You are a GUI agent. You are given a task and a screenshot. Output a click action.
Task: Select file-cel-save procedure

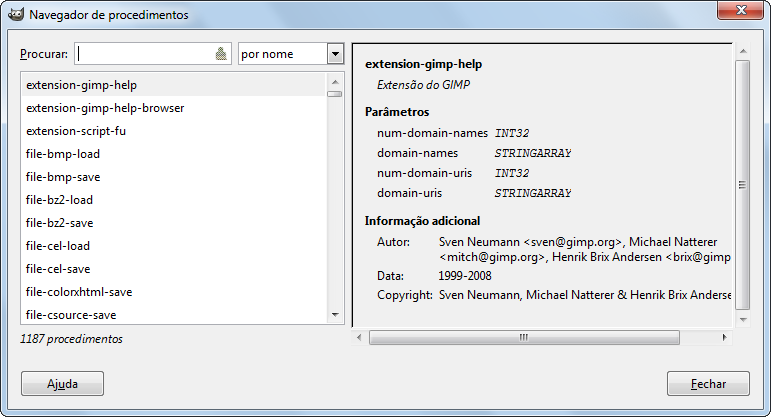click(x=58, y=269)
